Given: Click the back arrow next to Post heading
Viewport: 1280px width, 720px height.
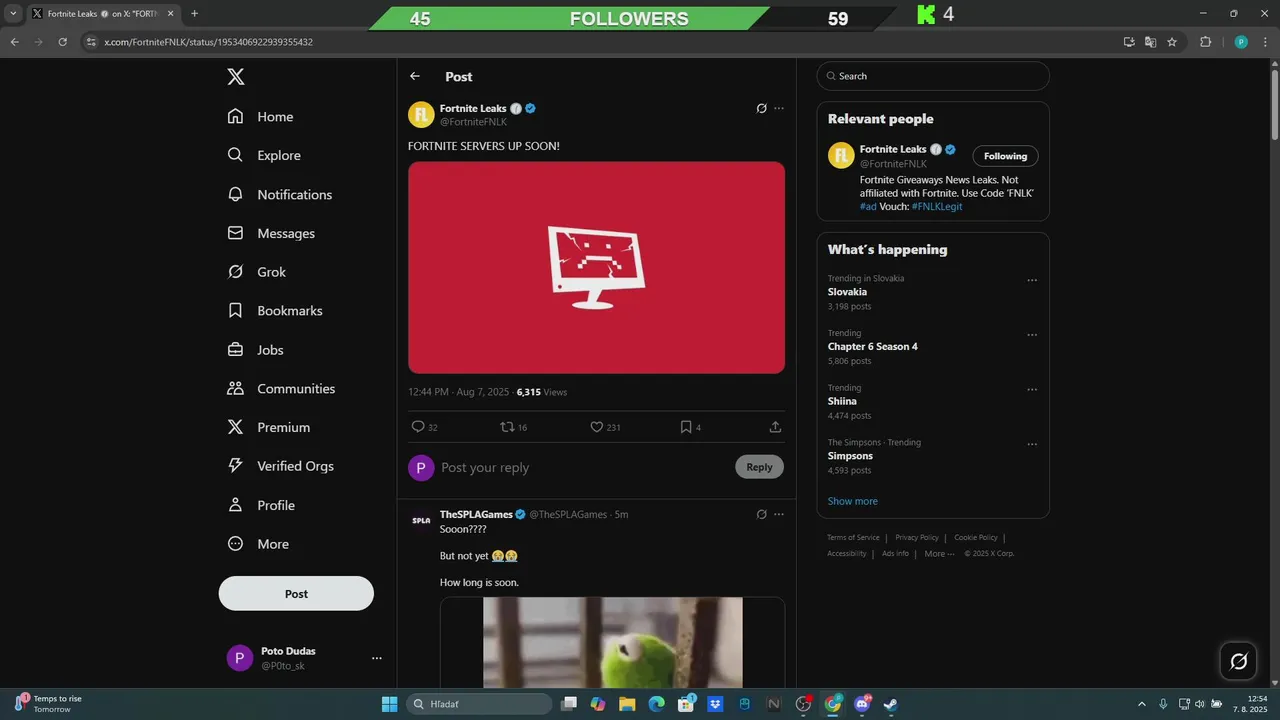Looking at the screenshot, I should [415, 76].
